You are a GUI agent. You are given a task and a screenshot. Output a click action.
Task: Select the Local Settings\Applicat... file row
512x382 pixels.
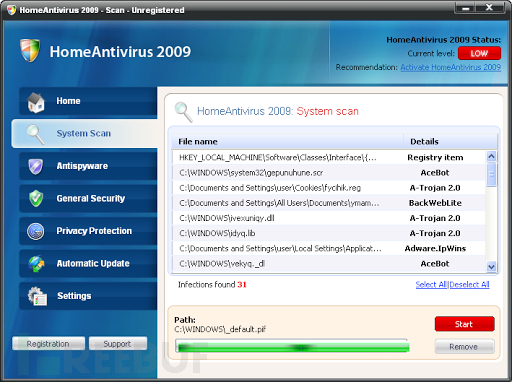tap(329, 248)
